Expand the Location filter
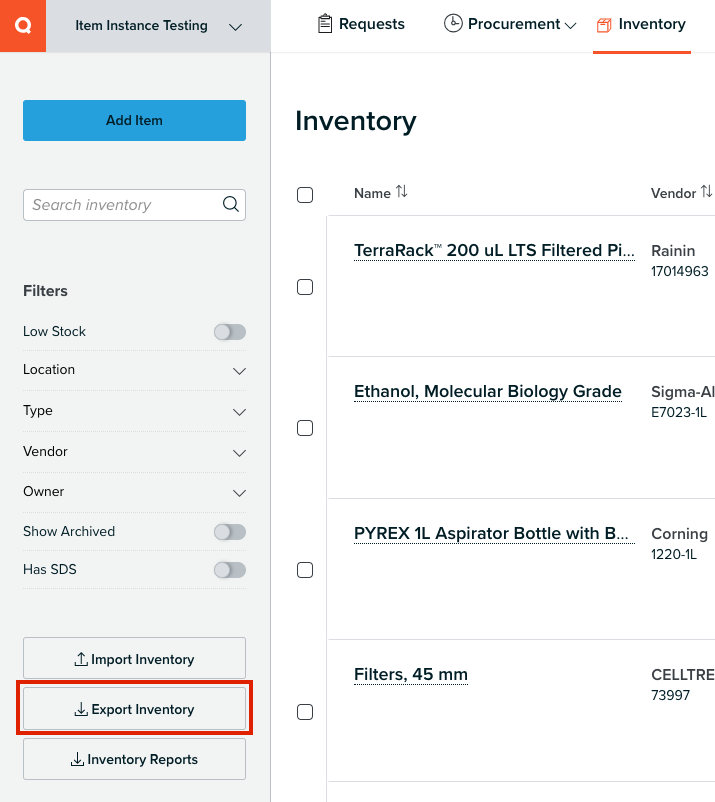This screenshot has width=715, height=802. [x=135, y=370]
